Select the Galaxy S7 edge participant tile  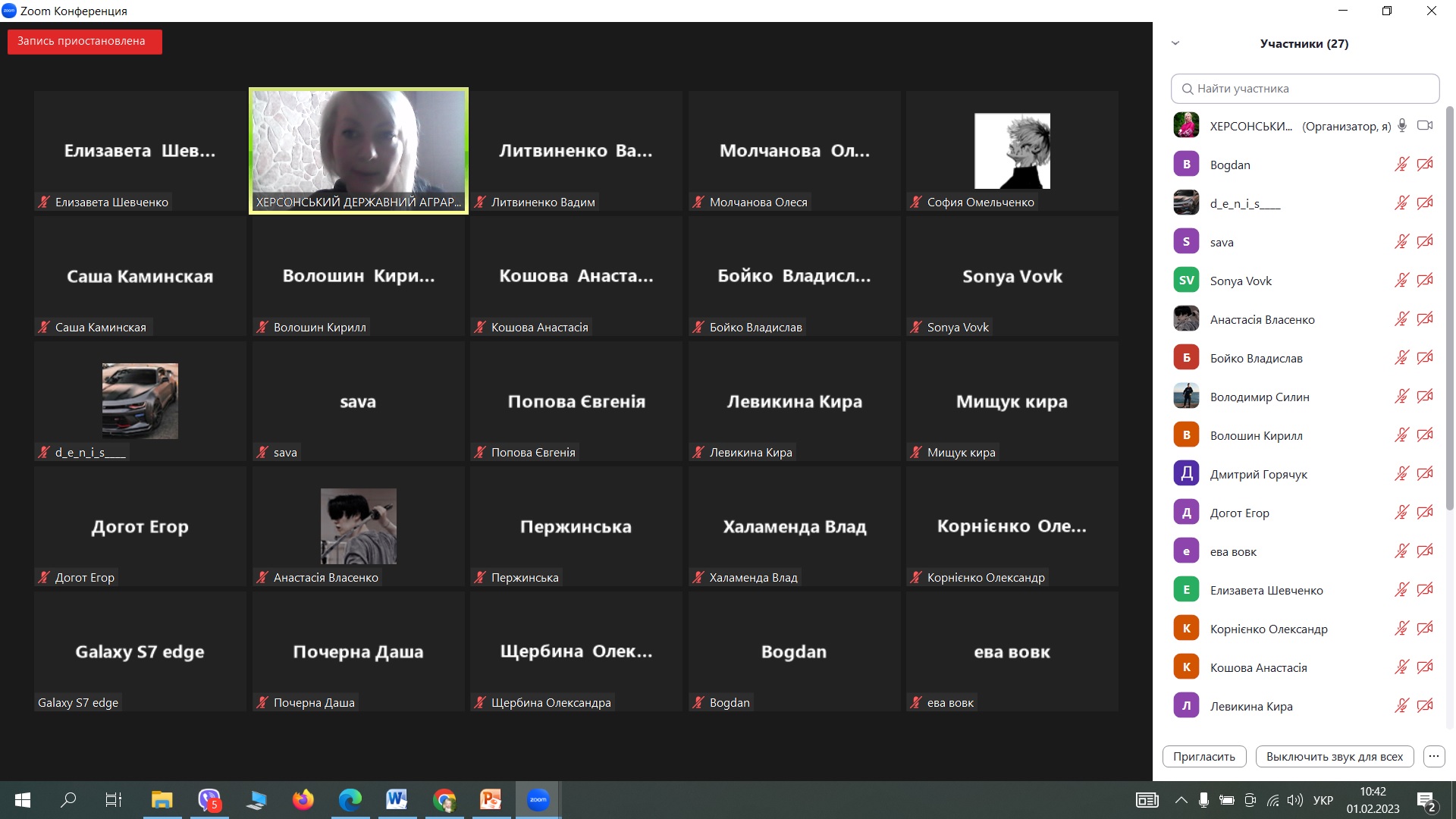click(x=140, y=651)
